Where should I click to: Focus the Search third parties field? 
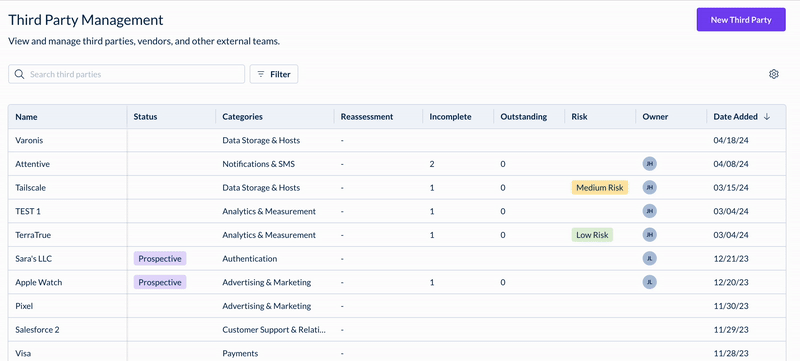click(127, 74)
